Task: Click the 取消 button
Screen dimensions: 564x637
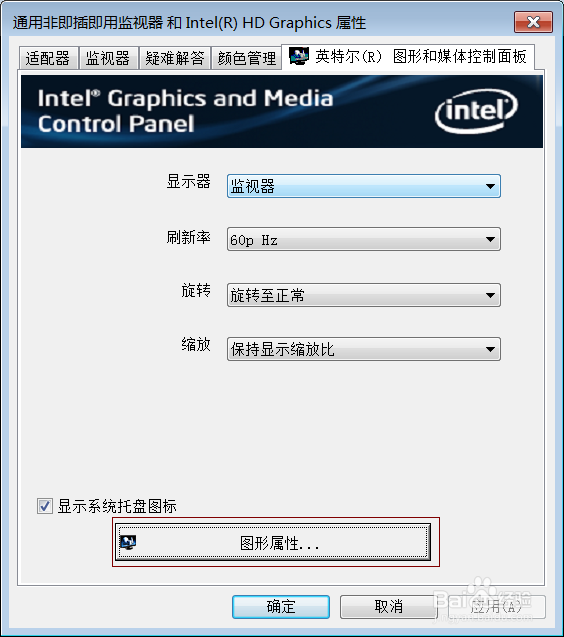Action: 388,607
